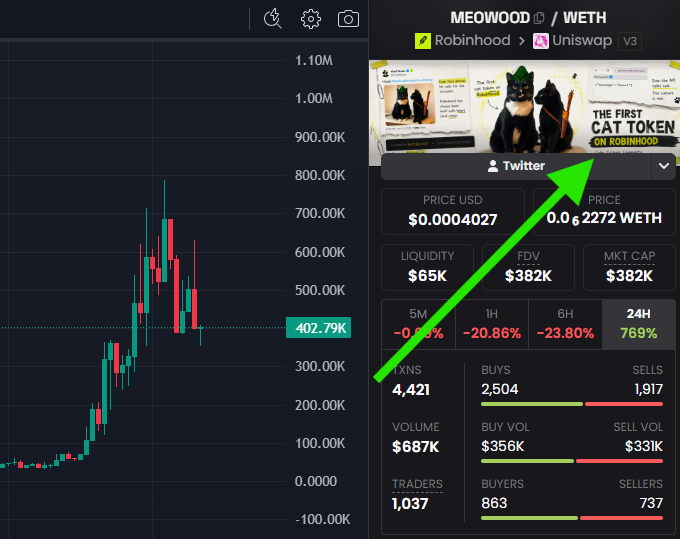This screenshot has height=539, width=680.
Task: Click the Uniswap logo icon
Action: tap(541, 41)
